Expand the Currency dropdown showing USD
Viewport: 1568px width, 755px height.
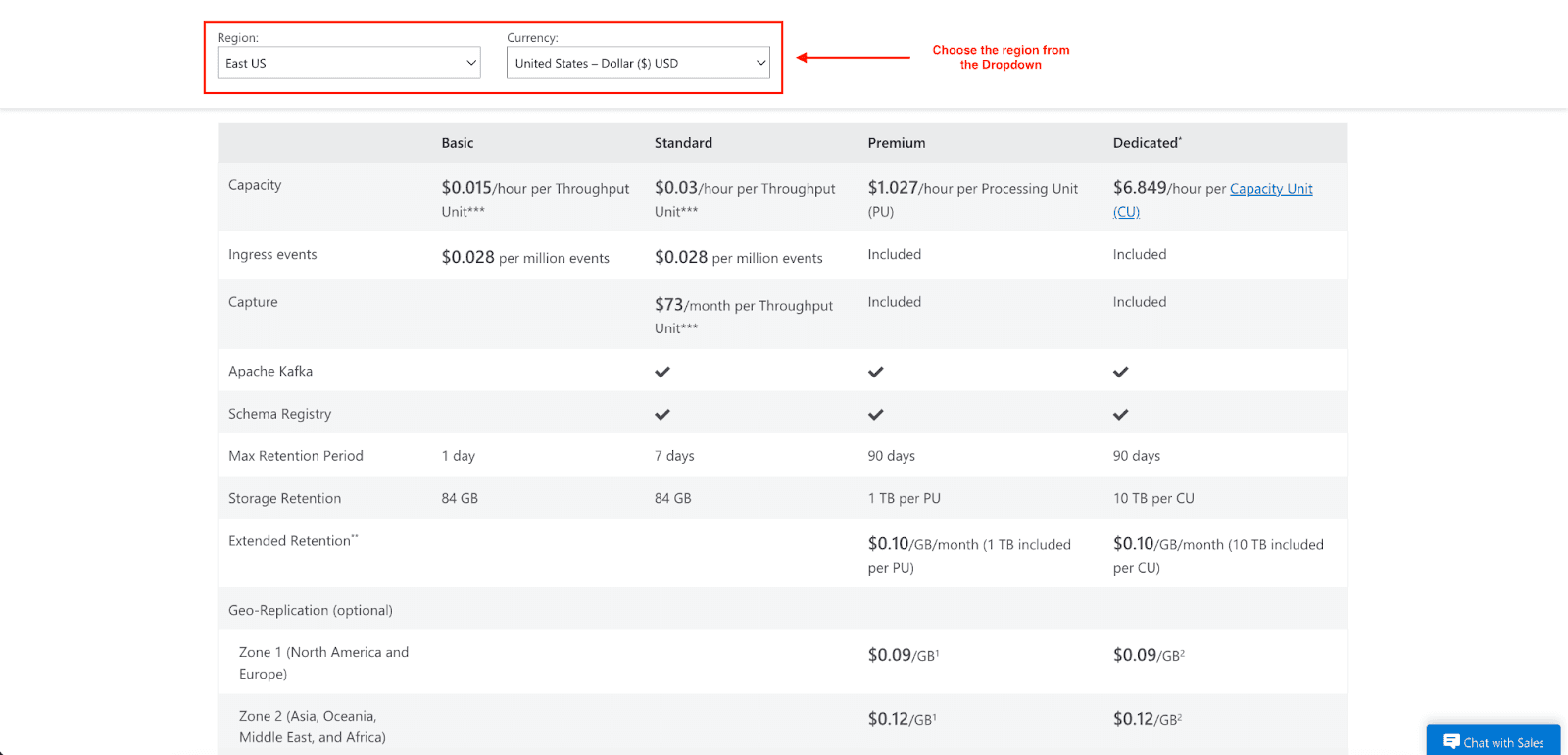click(x=638, y=63)
